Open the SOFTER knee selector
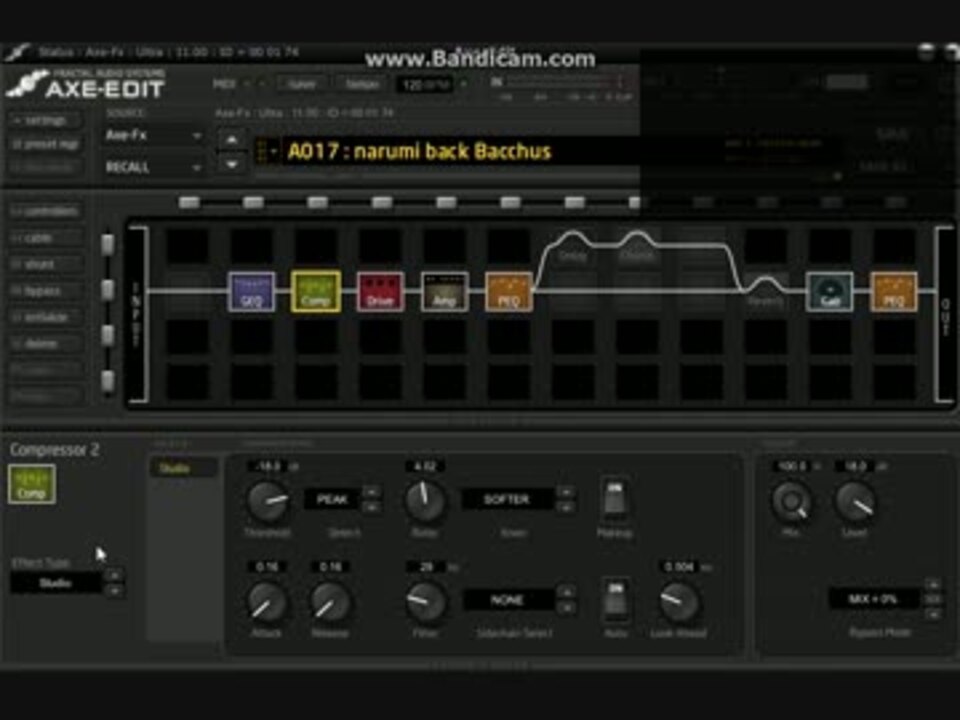This screenshot has width=960, height=720. [507, 500]
